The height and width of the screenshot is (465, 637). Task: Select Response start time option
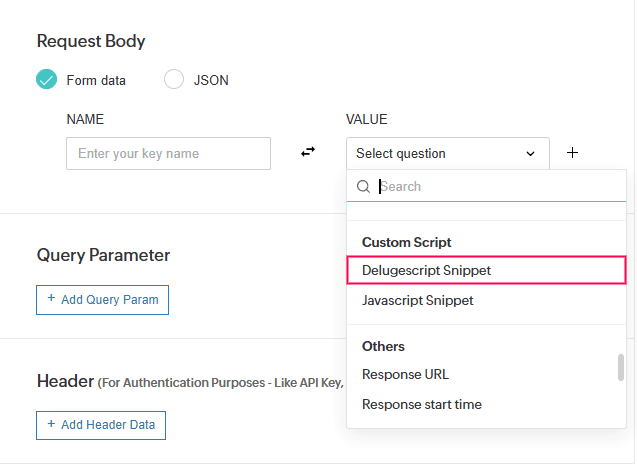421,405
